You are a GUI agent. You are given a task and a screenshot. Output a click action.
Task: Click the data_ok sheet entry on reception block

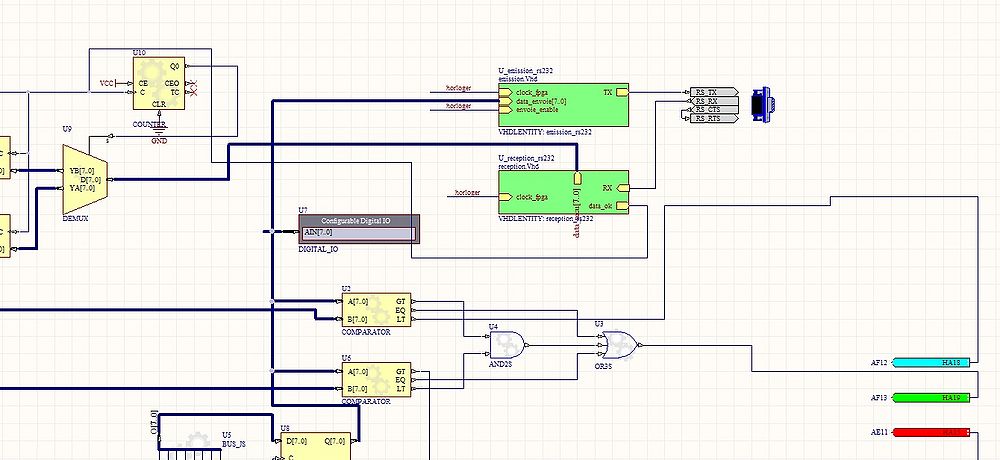pyautogui.click(x=620, y=206)
